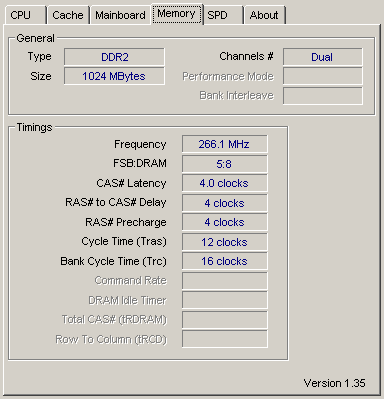Click the empty Command Rate field

tap(224, 281)
